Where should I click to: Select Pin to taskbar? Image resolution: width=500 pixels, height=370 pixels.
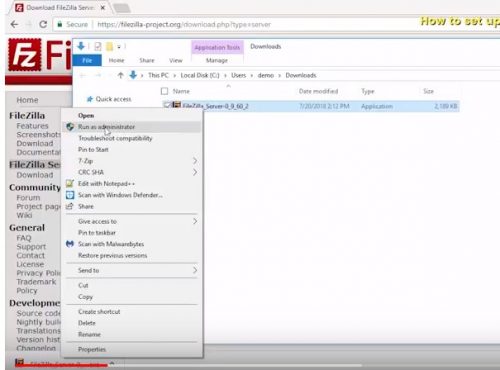click(x=97, y=233)
